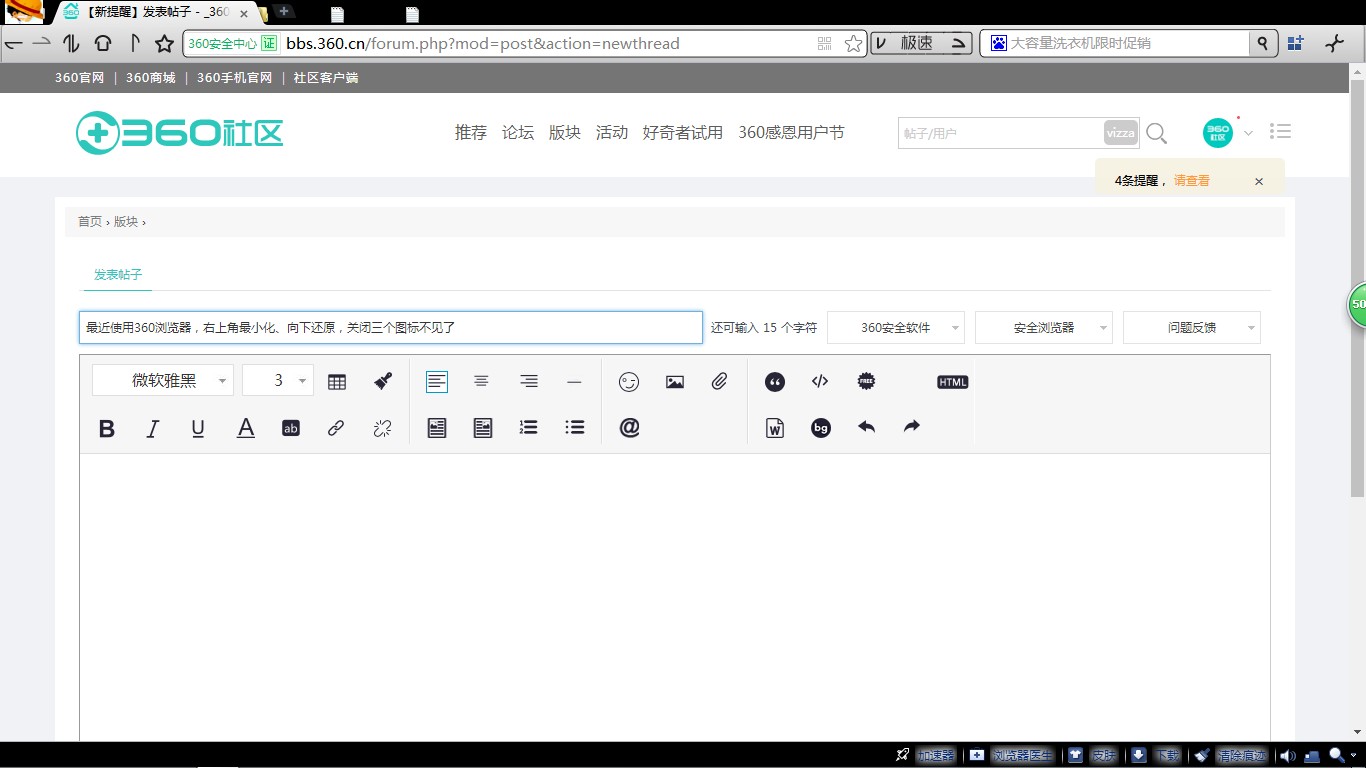
Task: Open the 微软雅黑 font dropdown
Action: 163,380
